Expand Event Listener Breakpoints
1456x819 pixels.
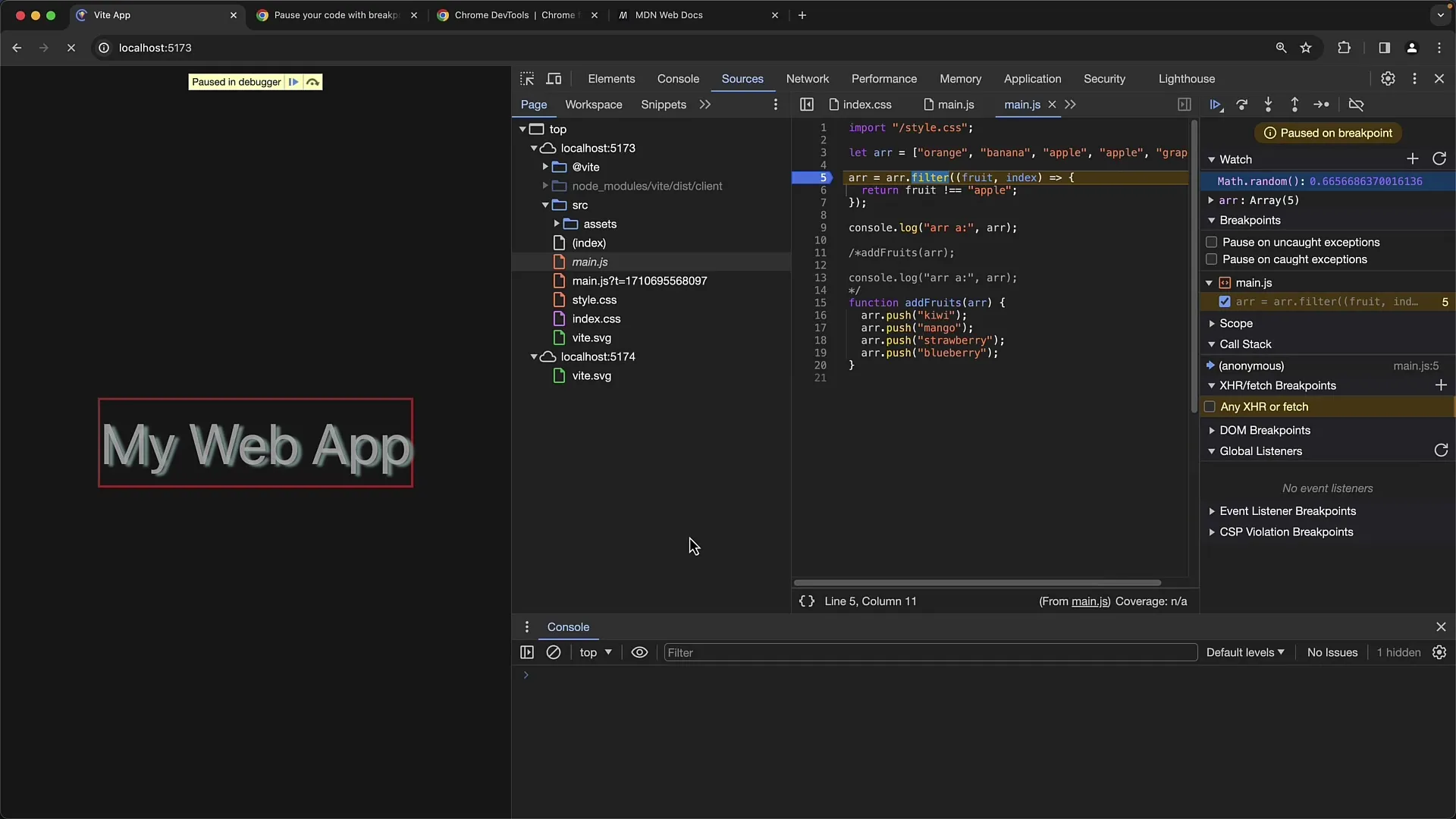pos(1212,511)
